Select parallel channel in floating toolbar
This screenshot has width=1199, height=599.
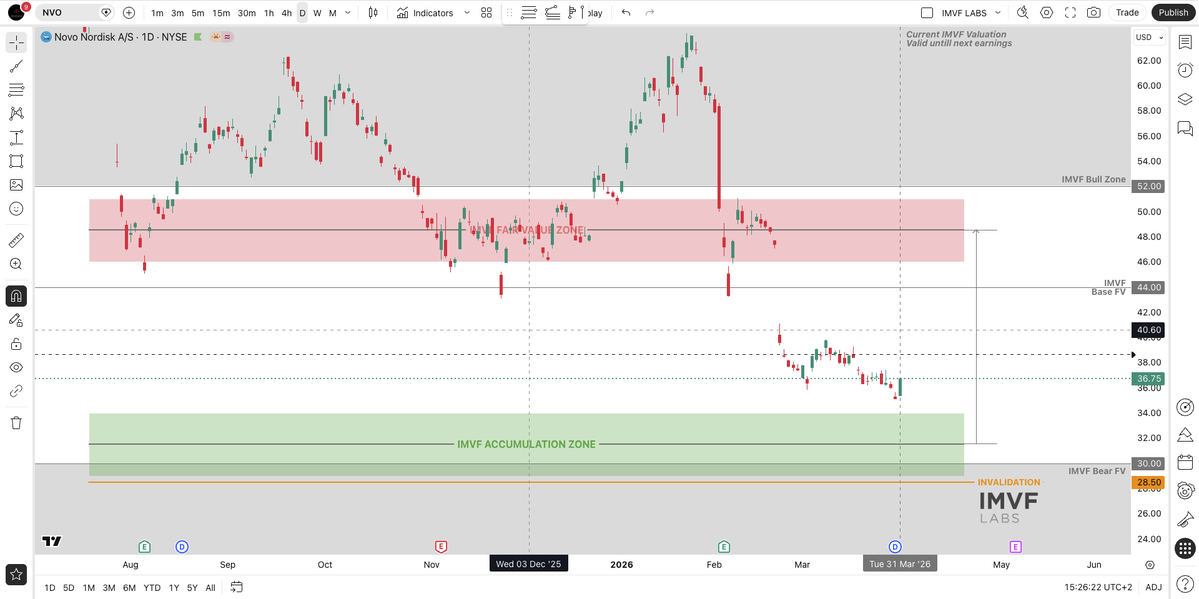coord(552,12)
